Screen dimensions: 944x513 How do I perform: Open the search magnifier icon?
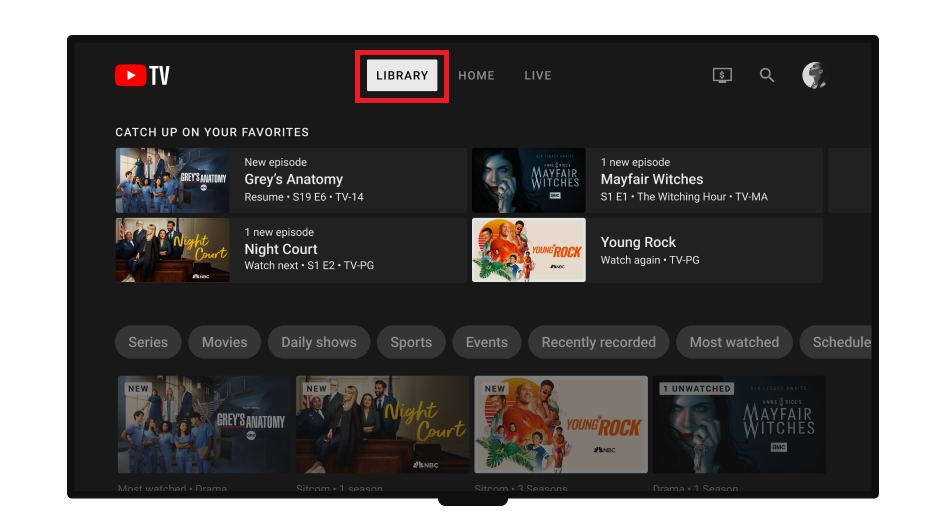click(x=766, y=75)
